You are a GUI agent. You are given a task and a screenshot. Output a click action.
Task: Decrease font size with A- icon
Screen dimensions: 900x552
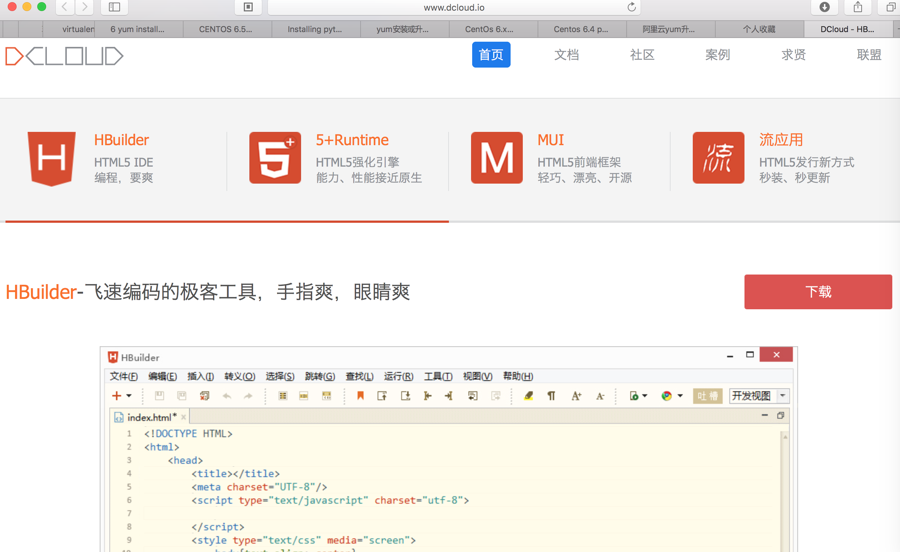pos(600,396)
